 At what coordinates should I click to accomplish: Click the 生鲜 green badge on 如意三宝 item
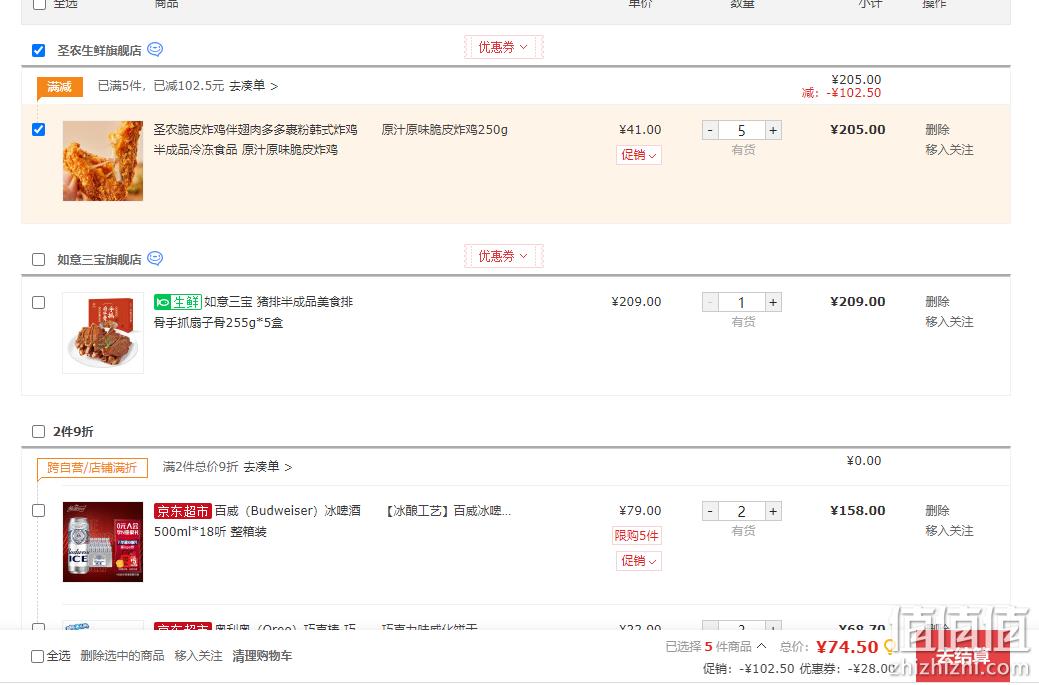point(178,302)
